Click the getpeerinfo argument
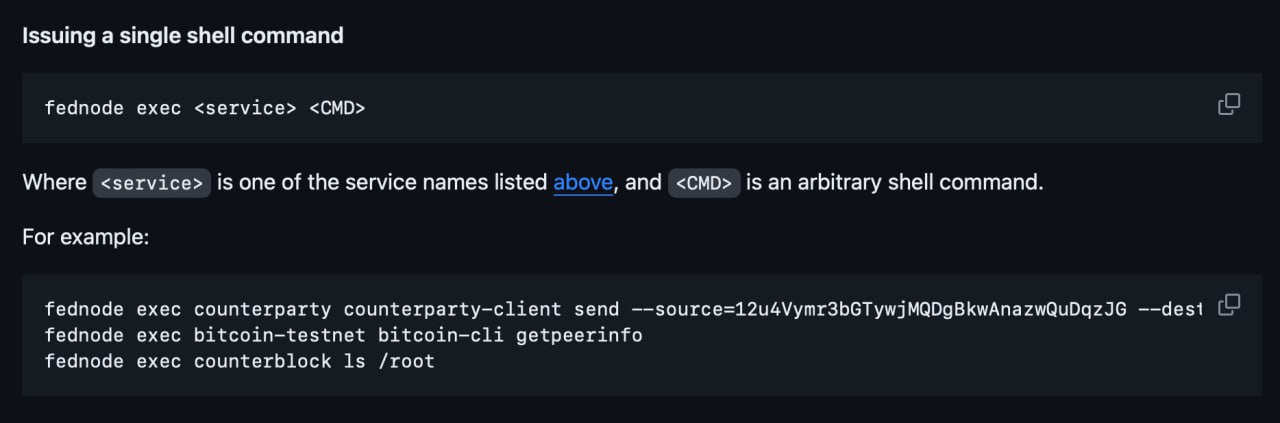 pos(579,335)
